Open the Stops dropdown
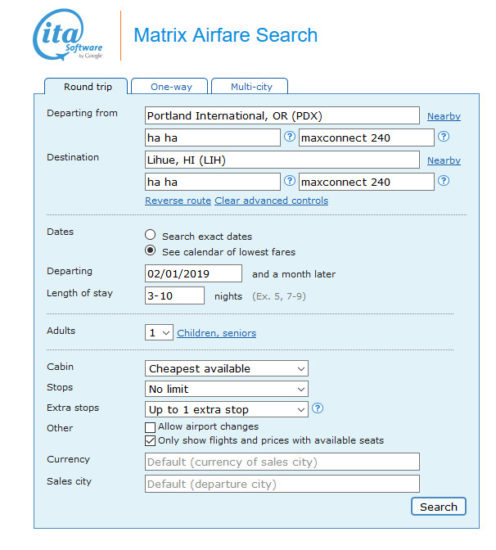 point(227,389)
